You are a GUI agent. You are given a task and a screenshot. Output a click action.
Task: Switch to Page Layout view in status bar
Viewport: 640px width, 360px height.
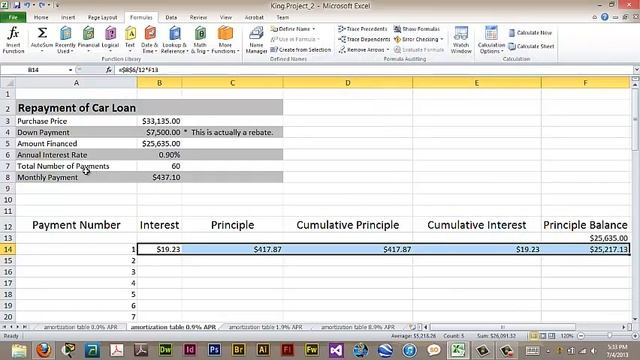click(x=543, y=336)
